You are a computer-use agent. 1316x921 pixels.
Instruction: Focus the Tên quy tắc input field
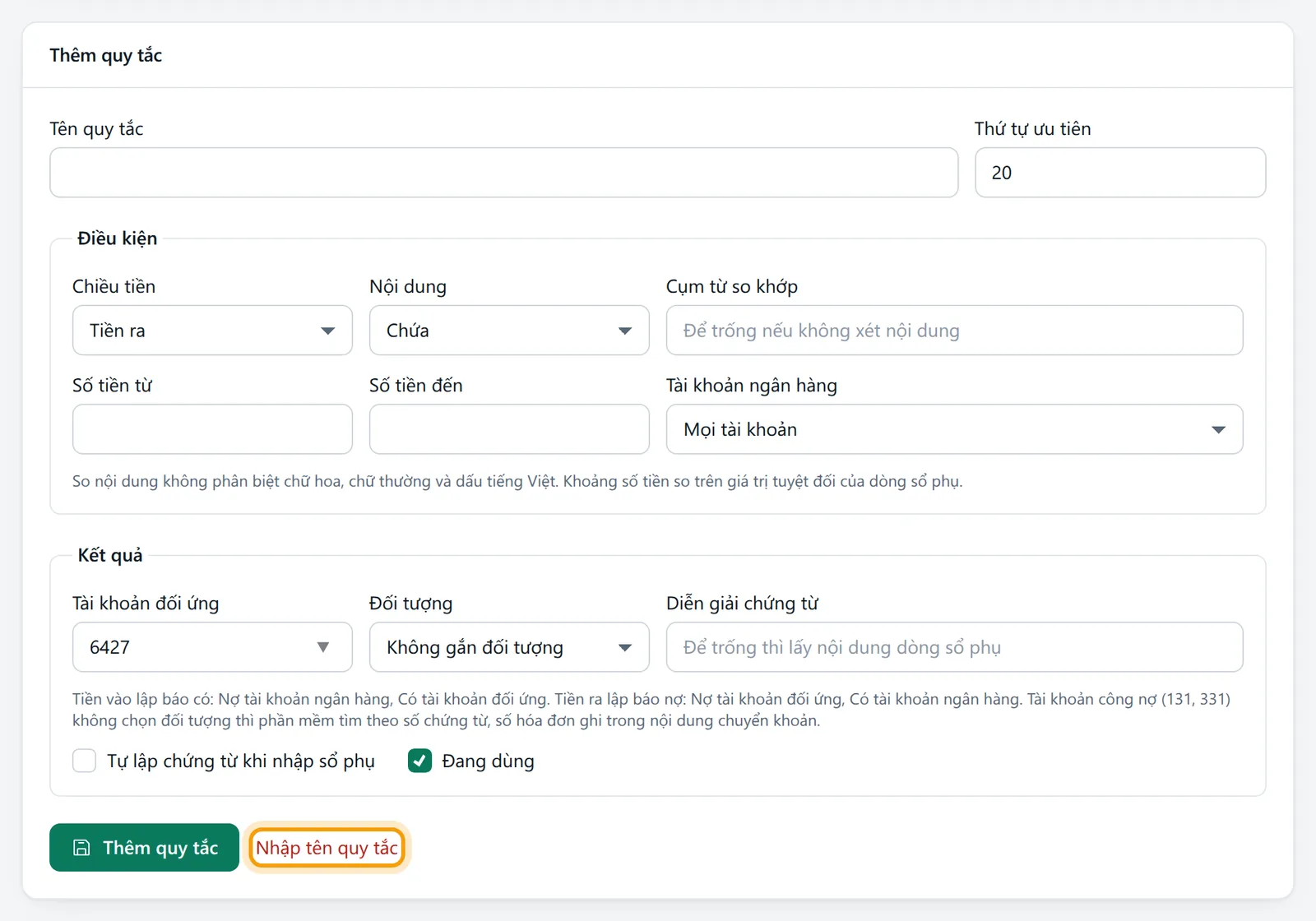click(503, 173)
